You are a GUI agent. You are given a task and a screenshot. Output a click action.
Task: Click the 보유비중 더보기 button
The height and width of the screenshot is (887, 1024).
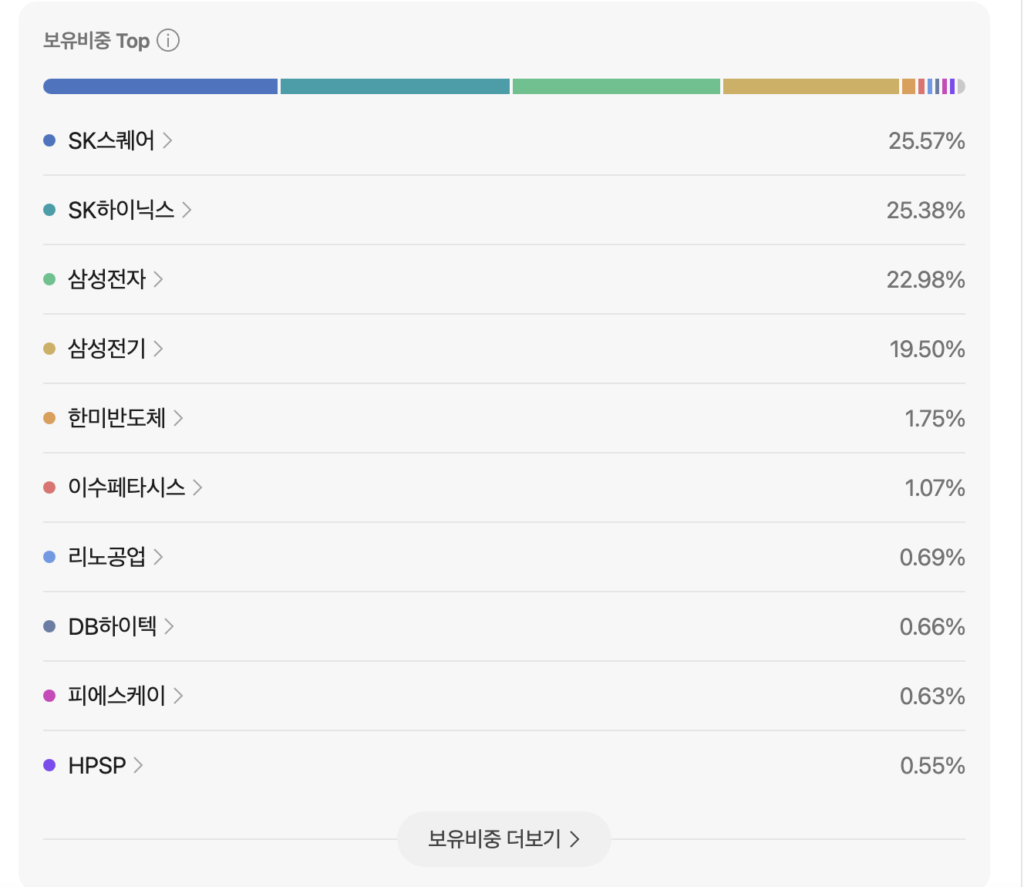tap(504, 839)
